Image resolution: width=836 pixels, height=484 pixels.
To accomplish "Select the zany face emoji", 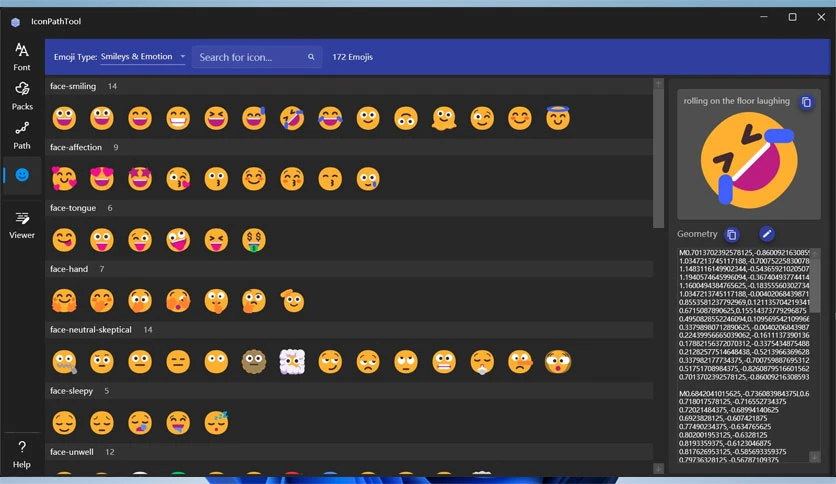I will coord(178,240).
